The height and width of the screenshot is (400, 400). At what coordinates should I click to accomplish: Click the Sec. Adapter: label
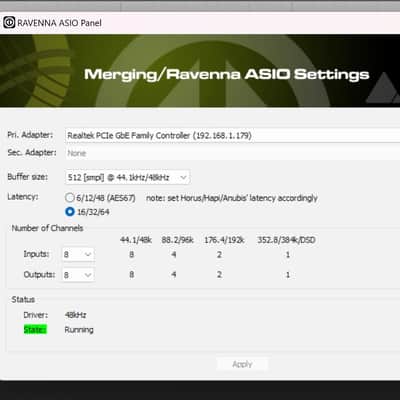pos(32,153)
